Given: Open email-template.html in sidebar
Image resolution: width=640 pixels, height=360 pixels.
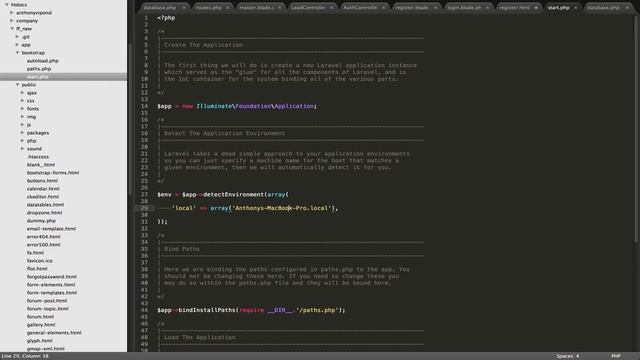Looking at the screenshot, I should click(x=51, y=229).
